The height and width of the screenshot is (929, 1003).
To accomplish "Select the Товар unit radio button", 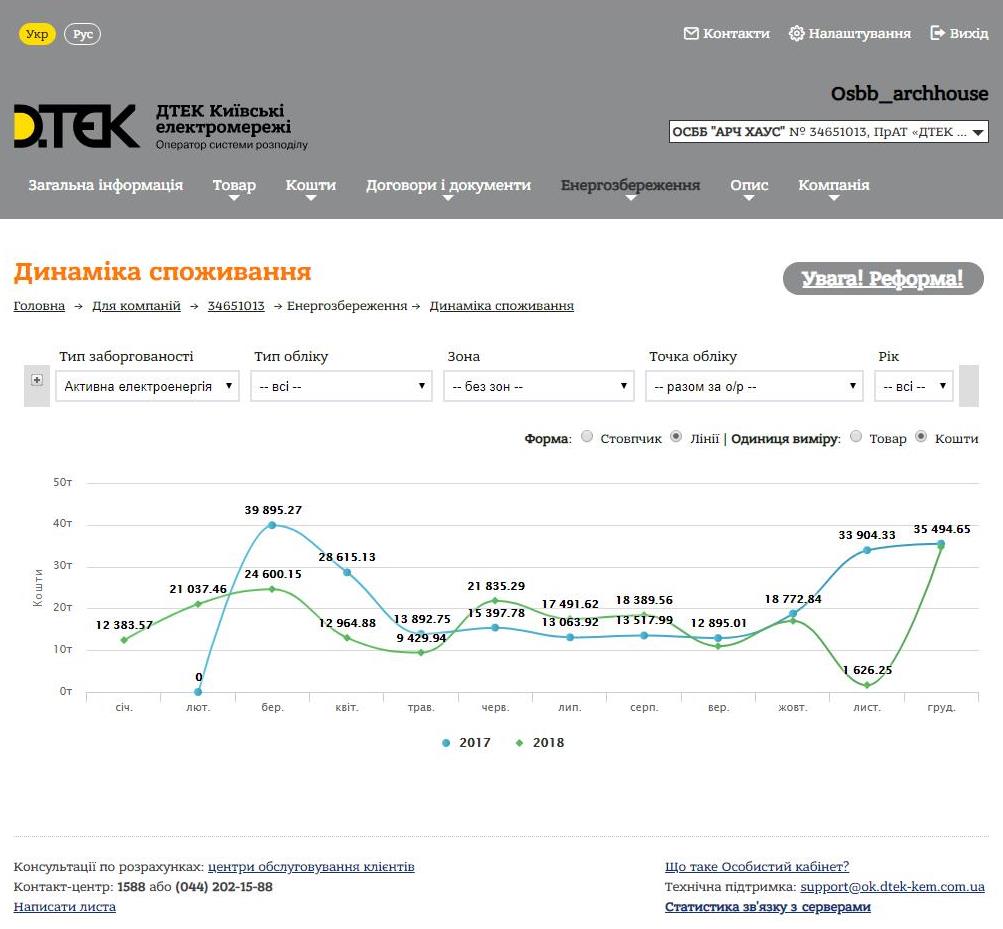I will point(856,437).
